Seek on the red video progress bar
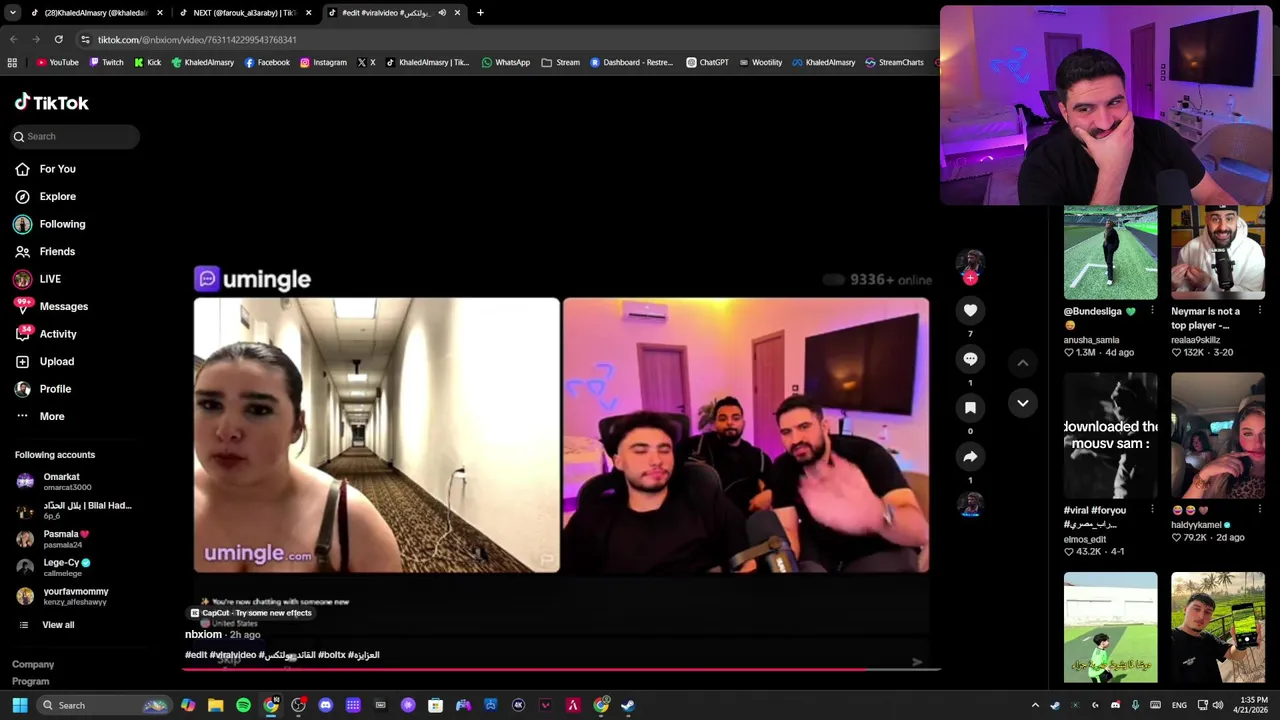Screen dimensions: 1280x720 pyautogui.click(x=560, y=669)
